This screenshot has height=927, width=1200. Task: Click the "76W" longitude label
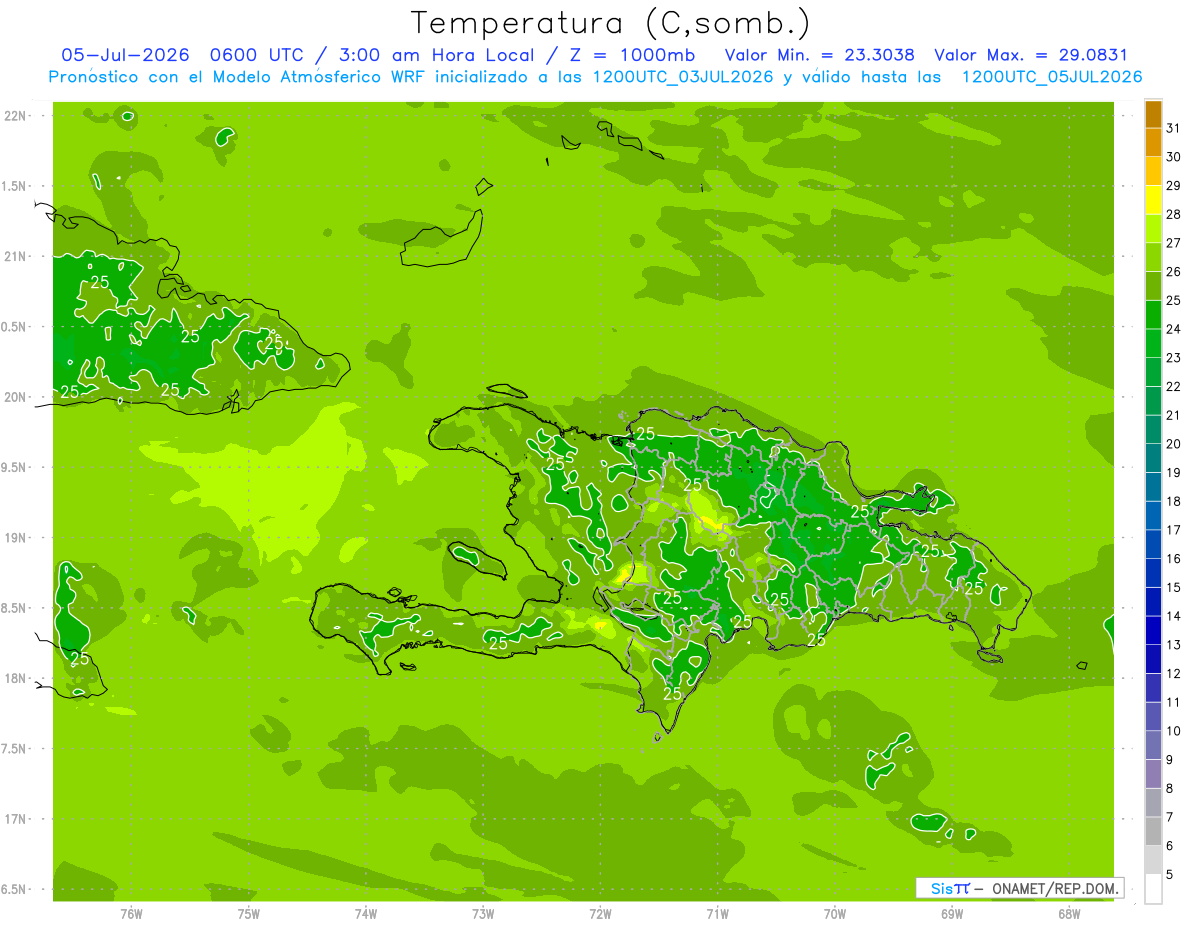(131, 913)
